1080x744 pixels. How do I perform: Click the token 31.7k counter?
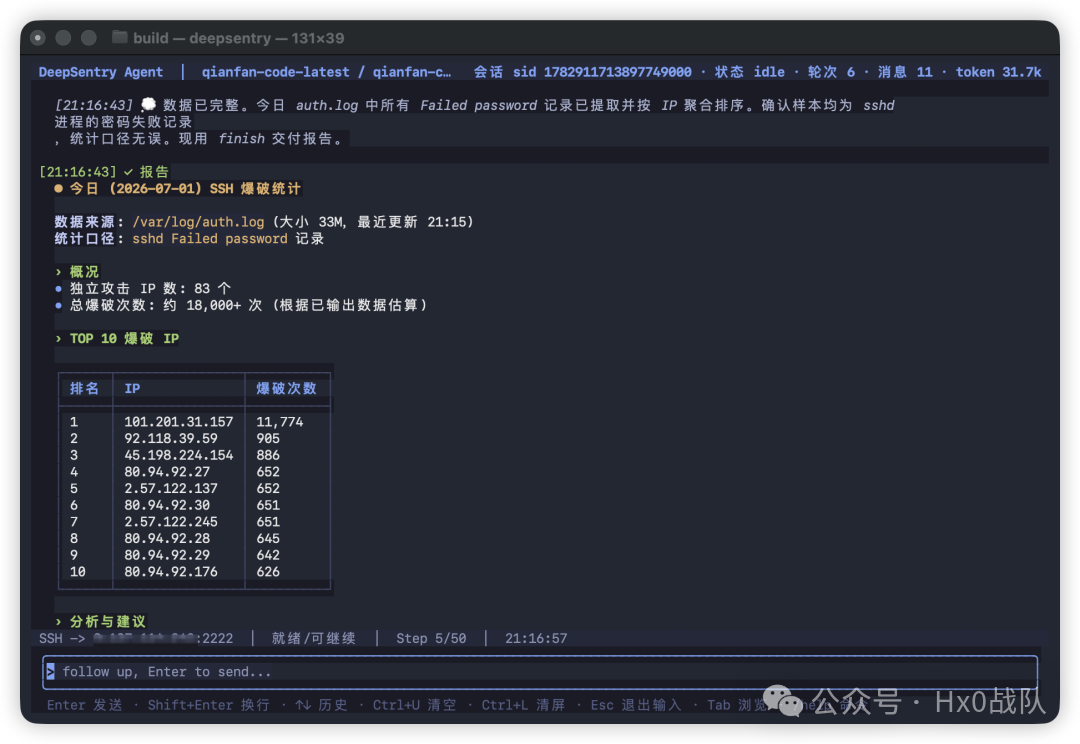point(998,72)
